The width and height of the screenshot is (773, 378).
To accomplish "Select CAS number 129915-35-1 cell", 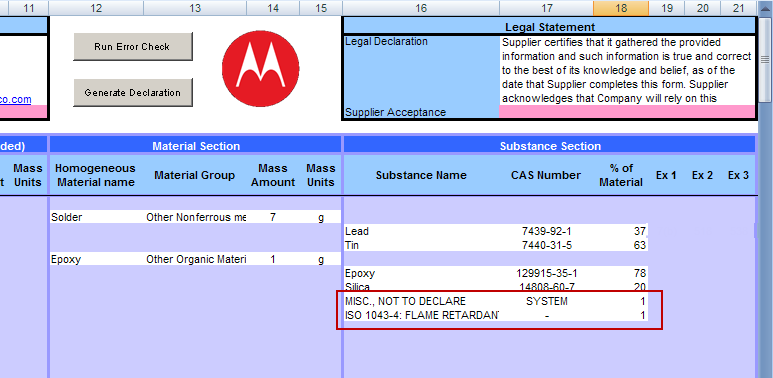I will [x=546, y=273].
